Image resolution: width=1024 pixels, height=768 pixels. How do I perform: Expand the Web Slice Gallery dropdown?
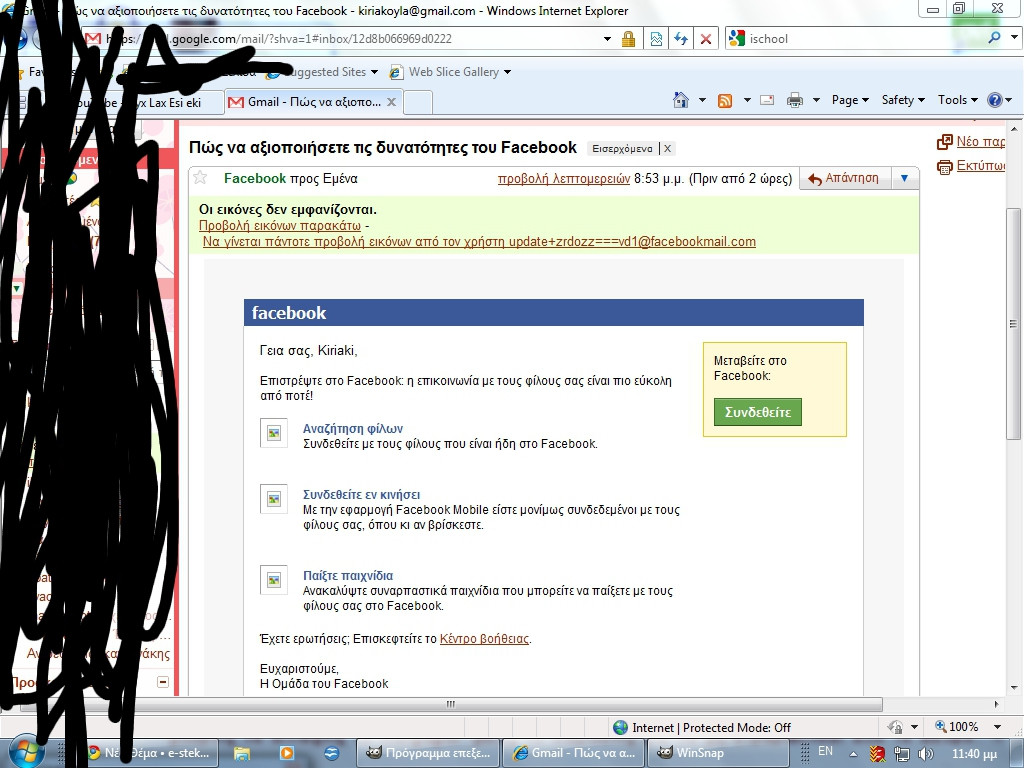507,72
